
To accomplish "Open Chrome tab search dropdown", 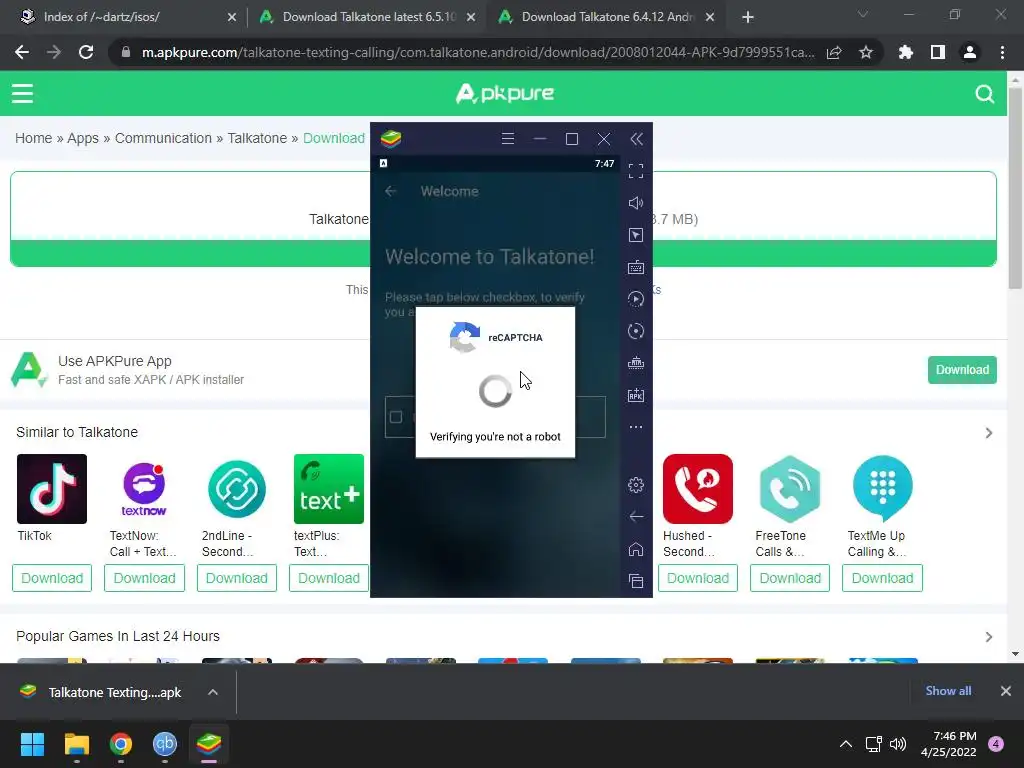I will [862, 14].
